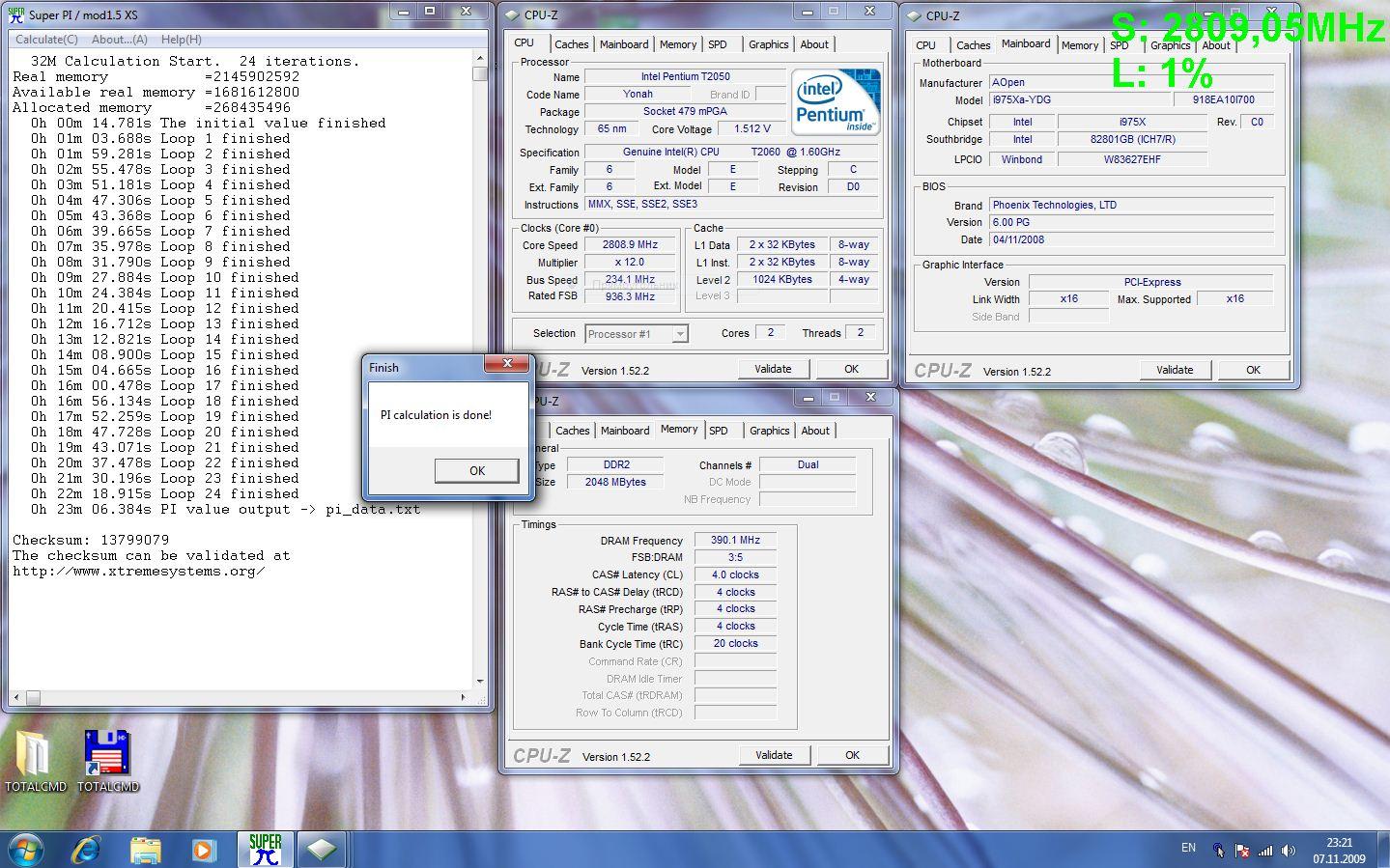Click the Super PI horizontal scrollbar left arrow
This screenshot has width=1390, height=868.
tap(15, 696)
